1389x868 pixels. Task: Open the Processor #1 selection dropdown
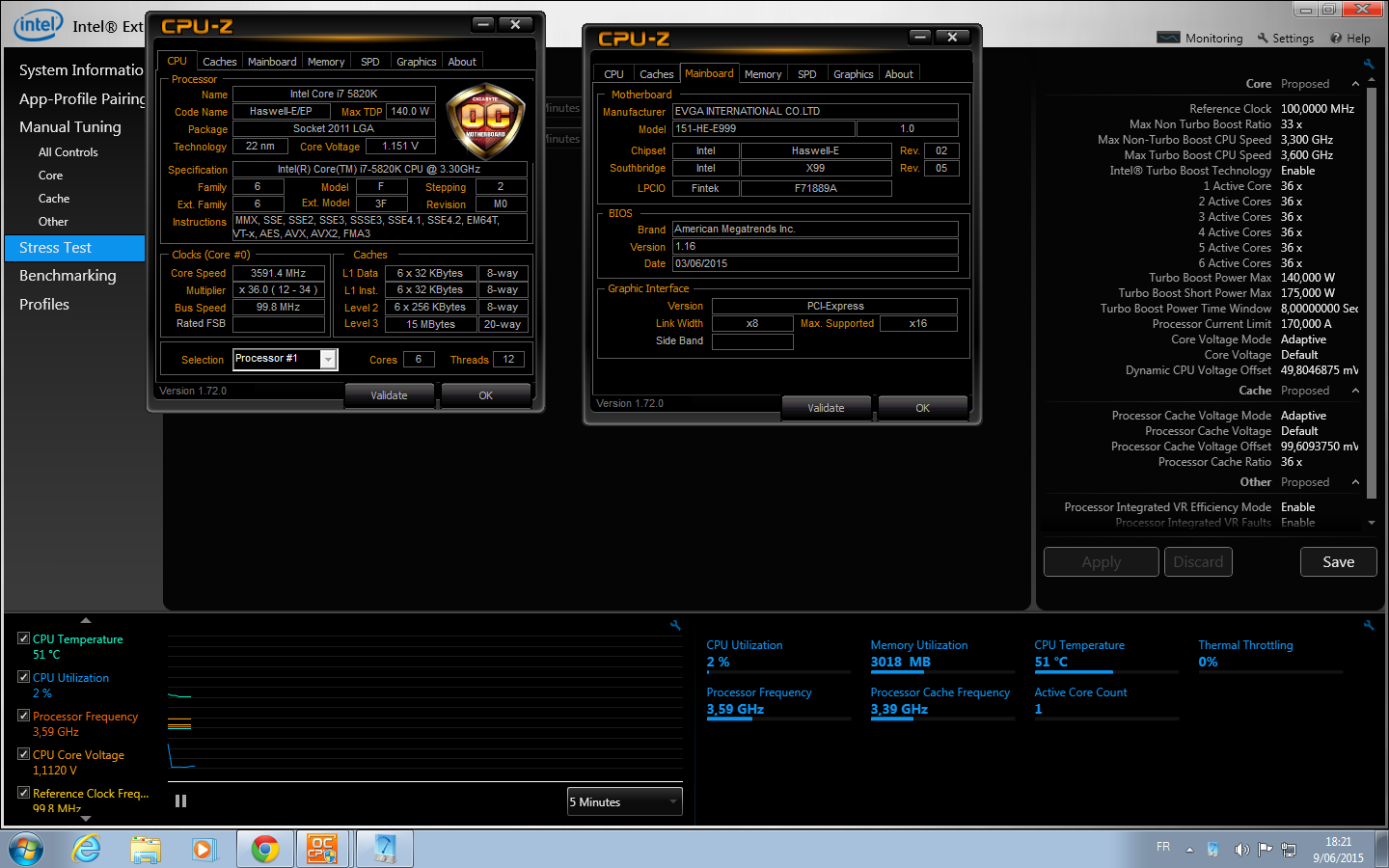[x=328, y=360]
